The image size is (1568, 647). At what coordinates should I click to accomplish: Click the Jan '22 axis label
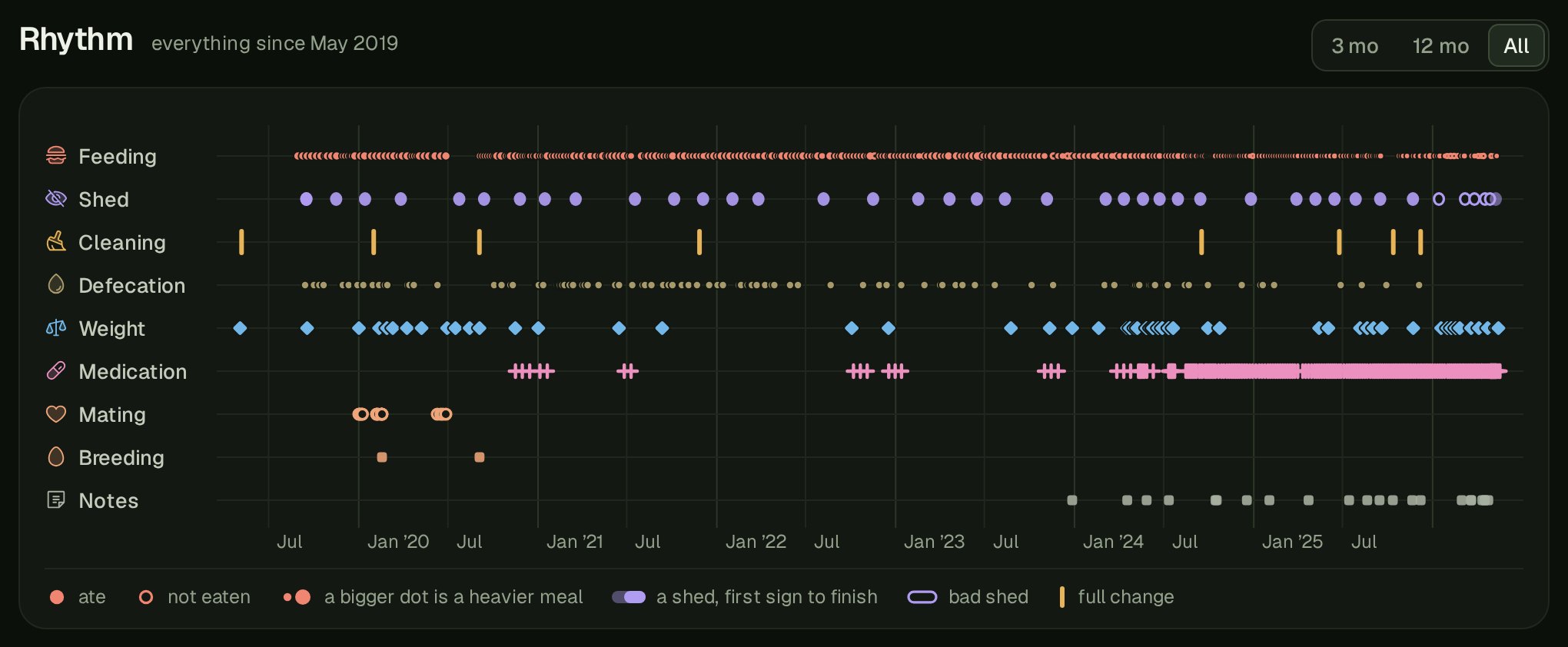(x=756, y=542)
